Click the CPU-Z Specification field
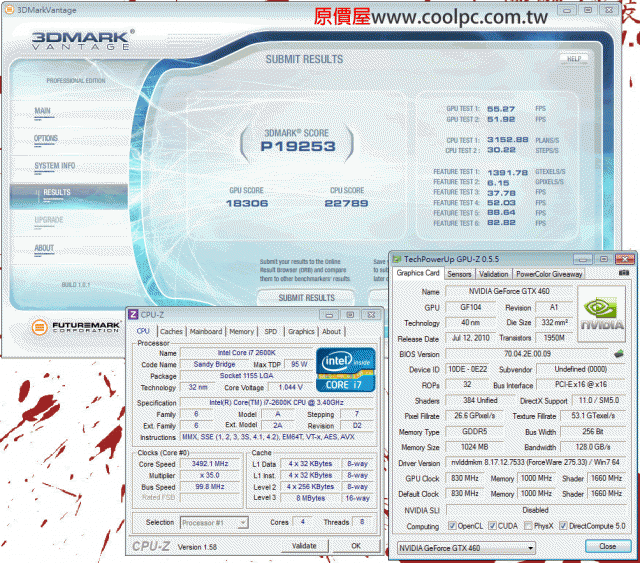The height and width of the screenshot is (563, 640). click(x=277, y=403)
